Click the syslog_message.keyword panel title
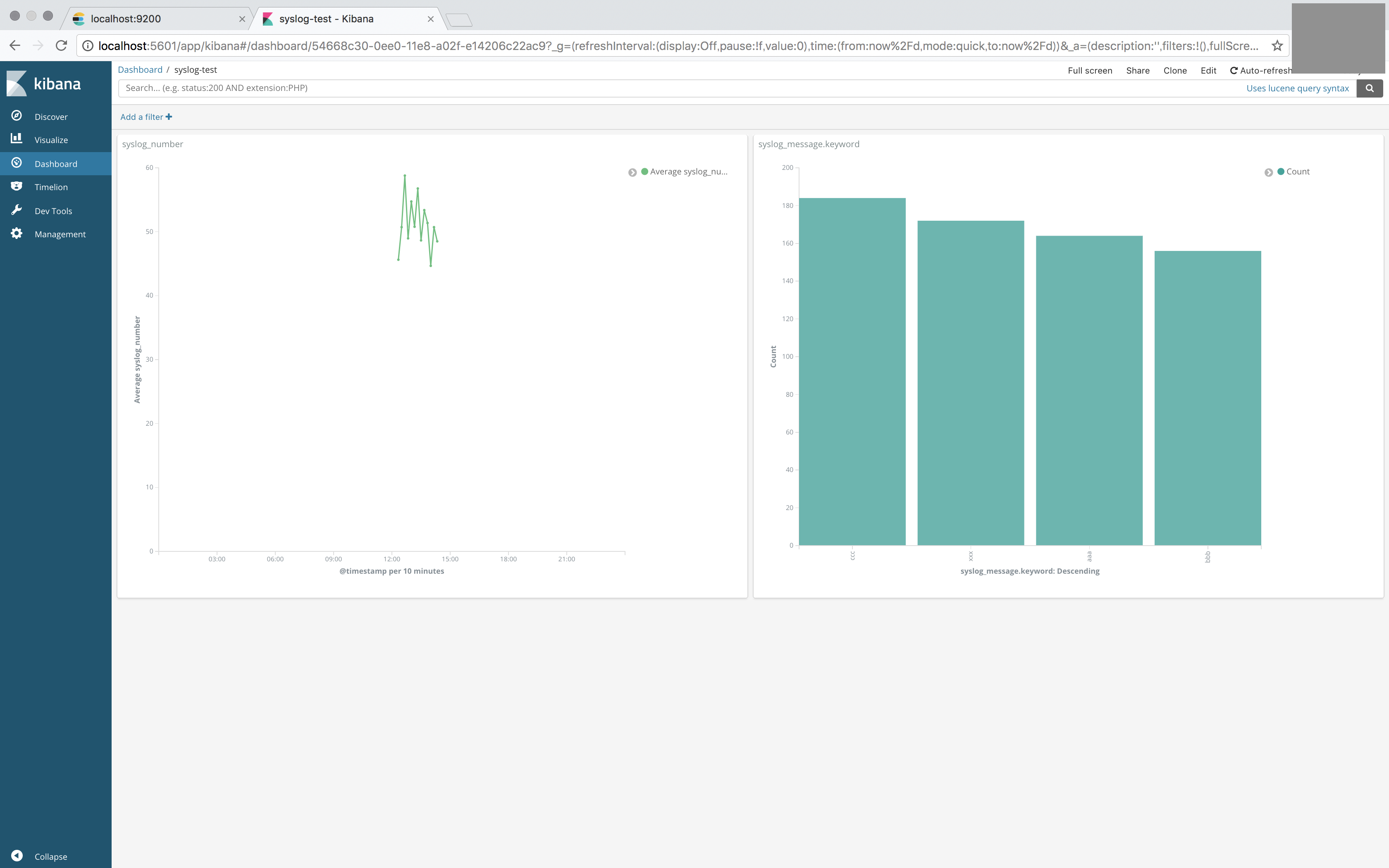The width and height of the screenshot is (1389, 868). pos(809,144)
